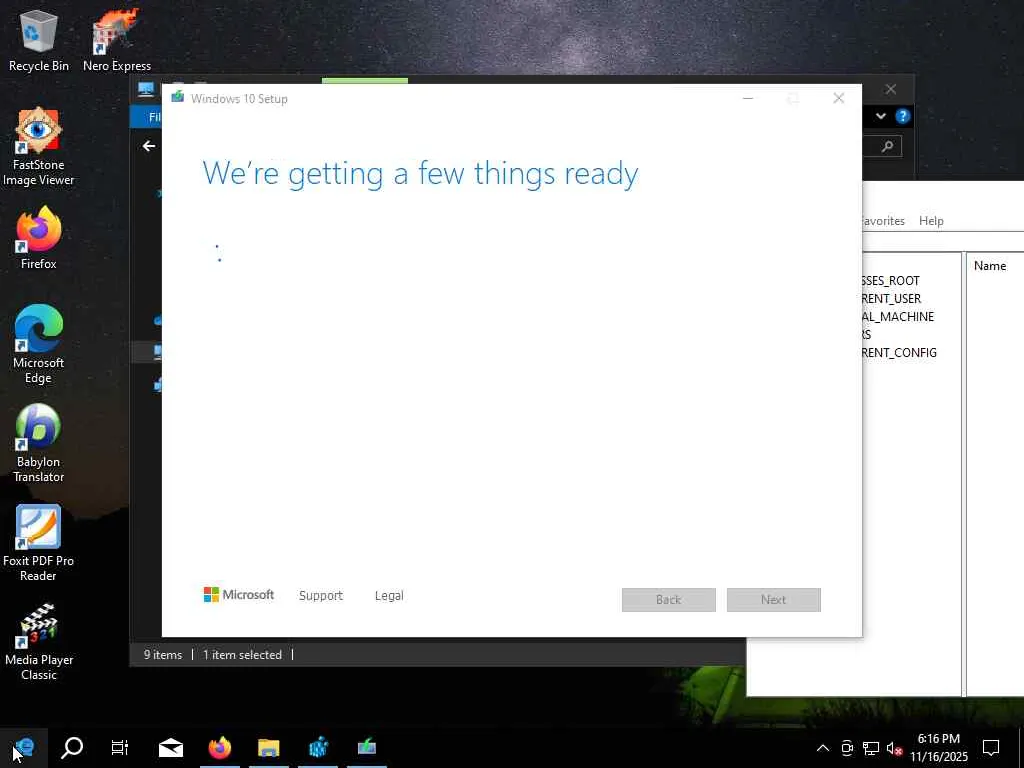Open Favorites menu in Registry Editor

coord(883,221)
